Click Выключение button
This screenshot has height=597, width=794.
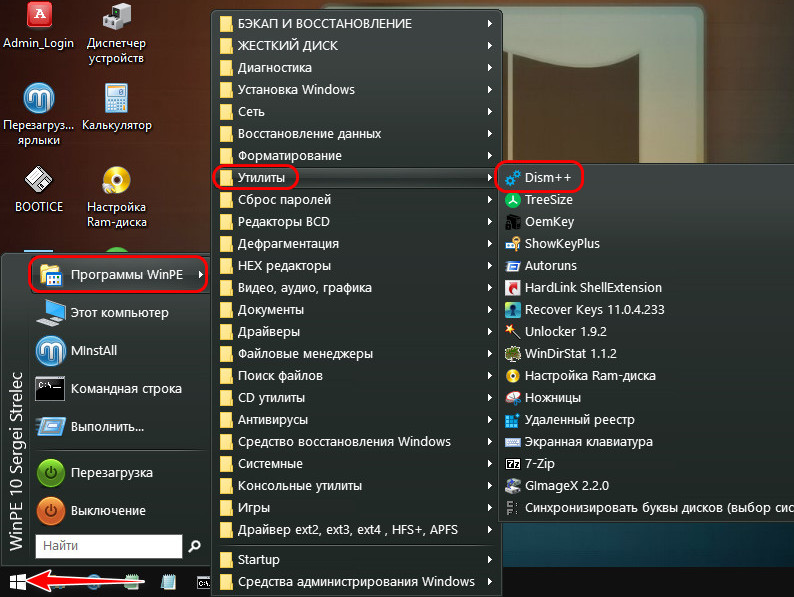pos(121,511)
